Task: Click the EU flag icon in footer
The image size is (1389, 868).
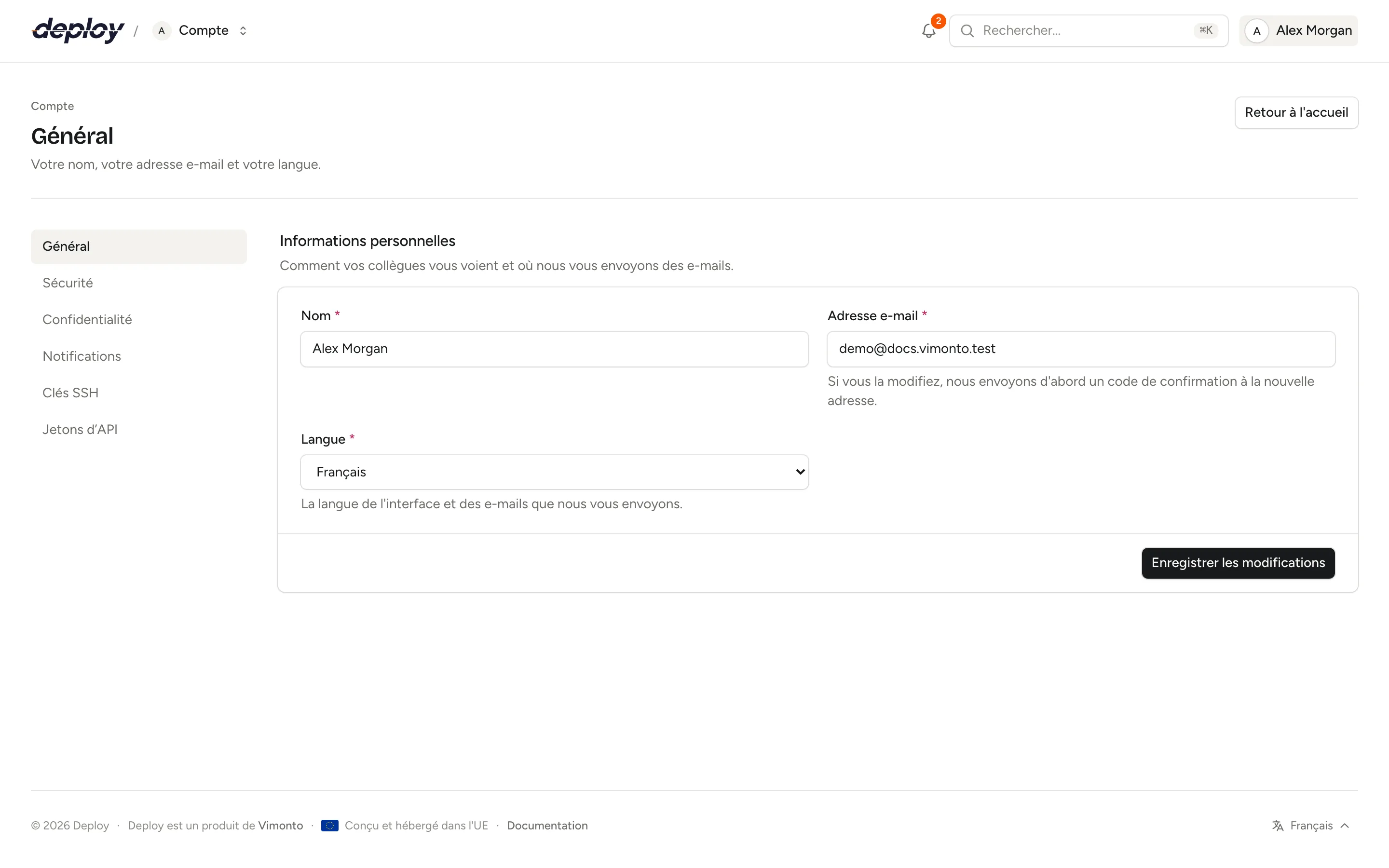Action: click(x=329, y=826)
